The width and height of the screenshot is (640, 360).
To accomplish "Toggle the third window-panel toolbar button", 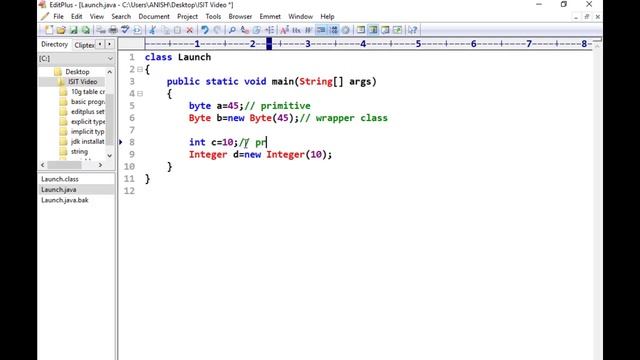I will (385, 30).
